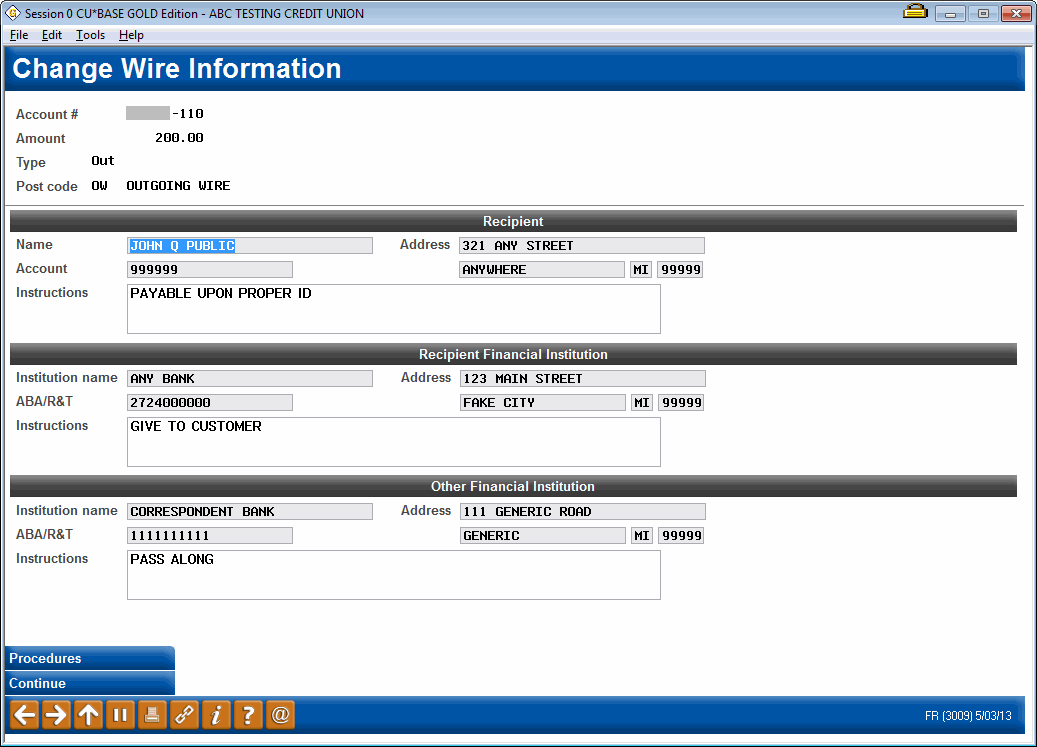
Task: Open online help with the i information icon
Action: pyautogui.click(x=215, y=715)
